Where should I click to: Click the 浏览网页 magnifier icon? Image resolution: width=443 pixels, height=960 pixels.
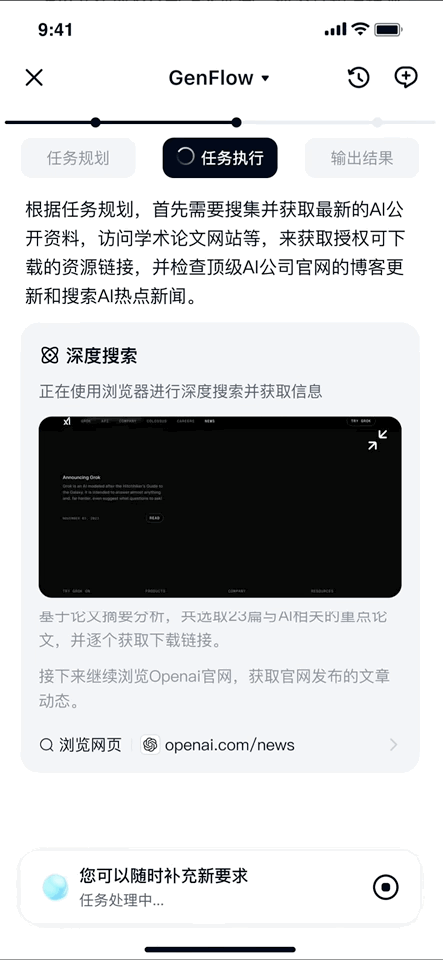pyautogui.click(x=47, y=745)
